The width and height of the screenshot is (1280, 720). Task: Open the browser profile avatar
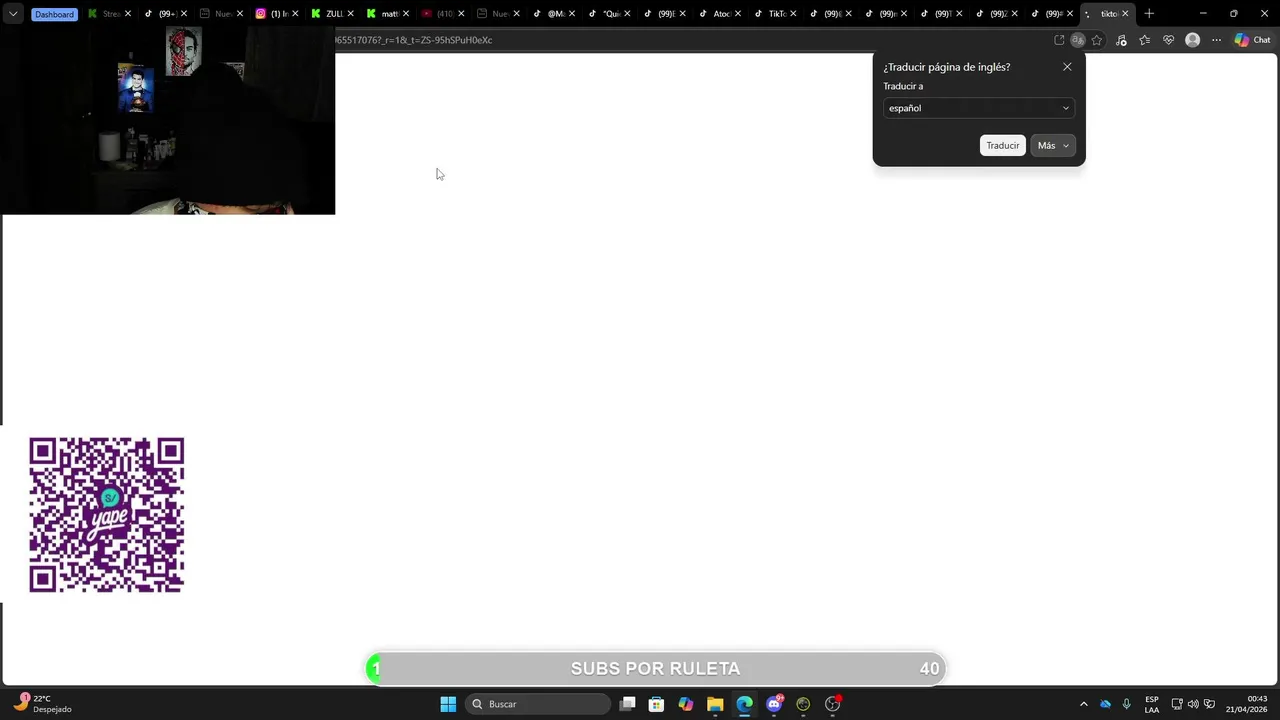pyautogui.click(x=1192, y=40)
